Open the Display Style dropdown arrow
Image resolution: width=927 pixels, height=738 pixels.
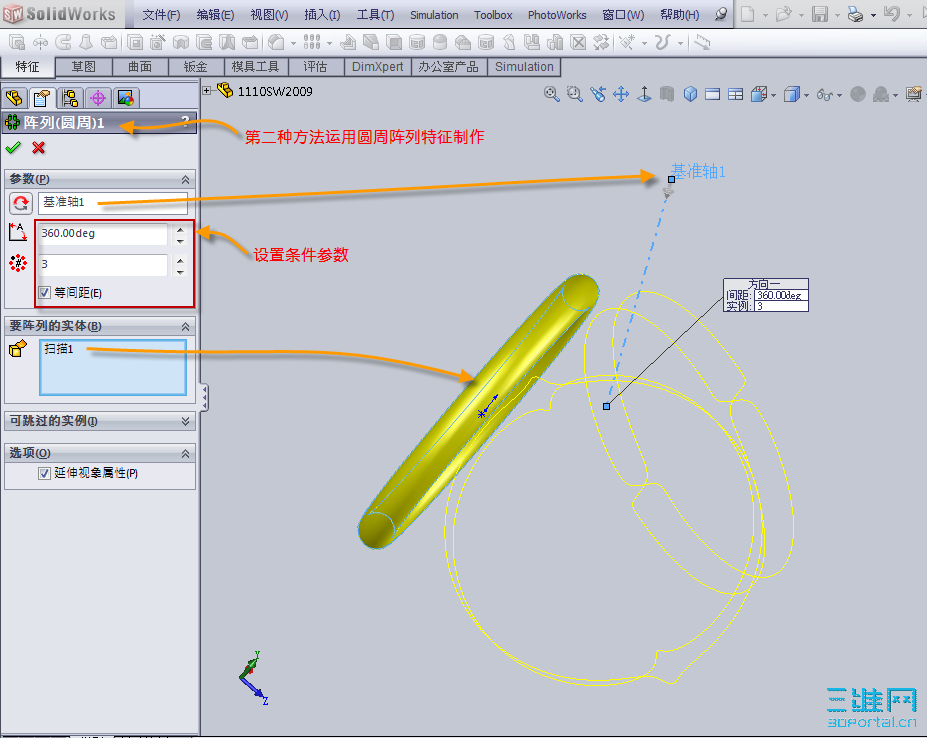point(806,95)
